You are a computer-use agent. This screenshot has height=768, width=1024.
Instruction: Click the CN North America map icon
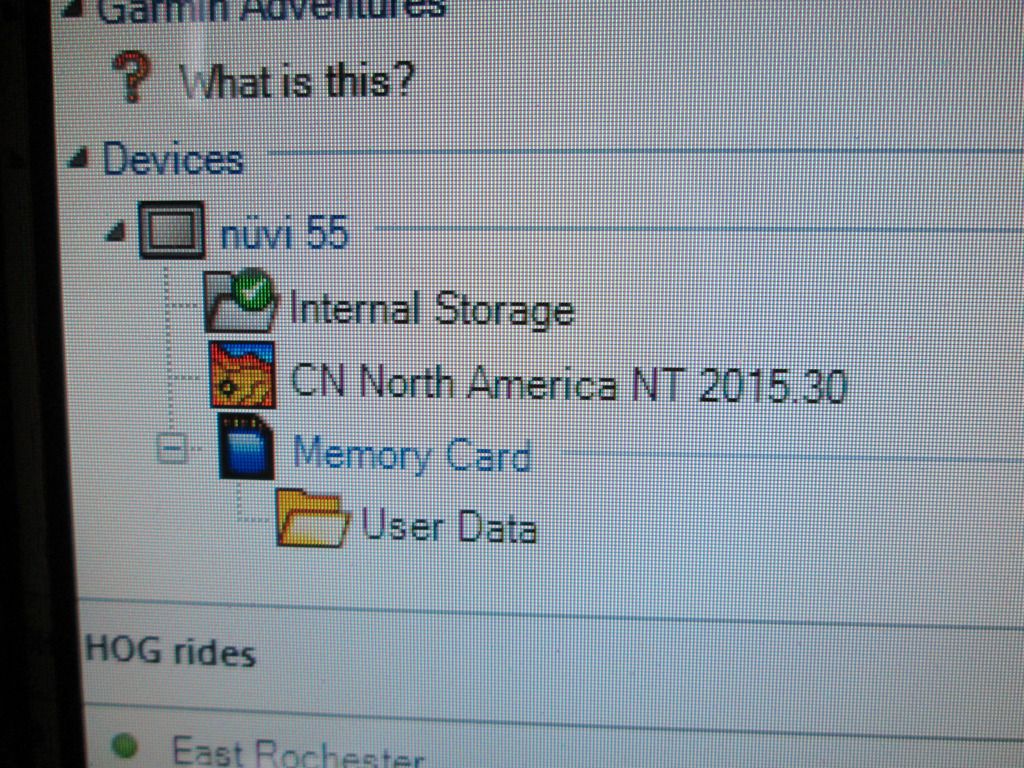pyautogui.click(x=241, y=375)
